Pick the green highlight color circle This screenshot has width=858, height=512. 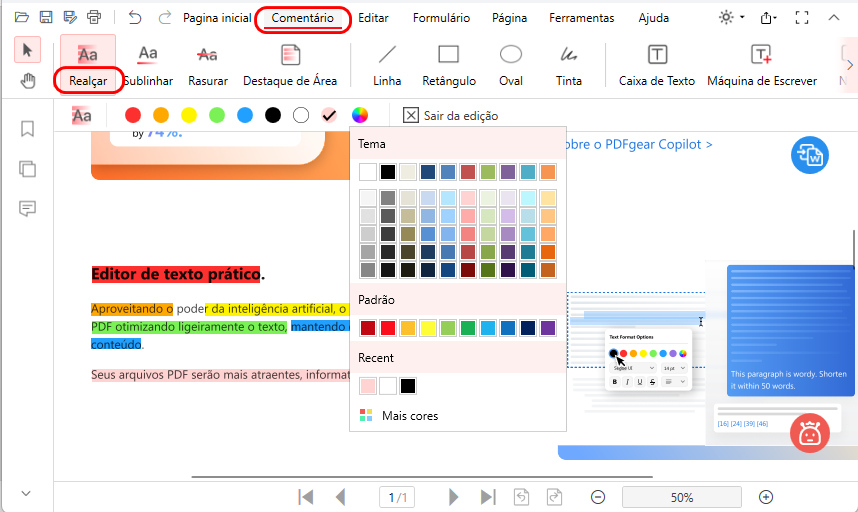217,115
